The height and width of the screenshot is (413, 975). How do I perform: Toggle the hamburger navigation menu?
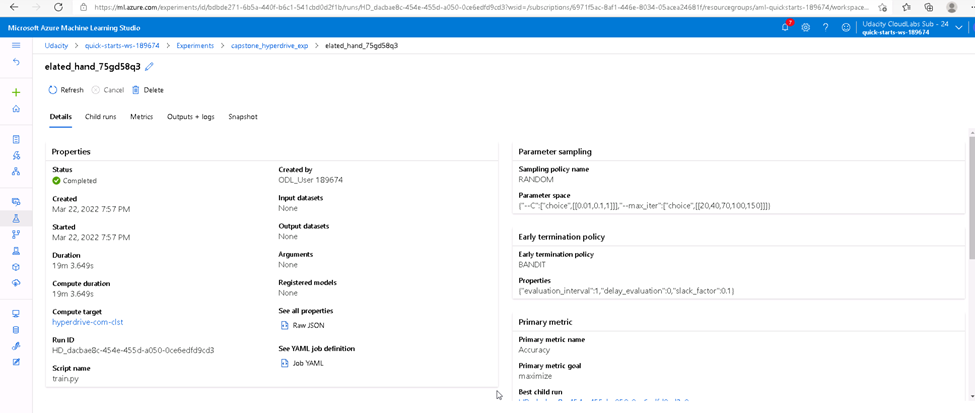[x=16, y=45]
